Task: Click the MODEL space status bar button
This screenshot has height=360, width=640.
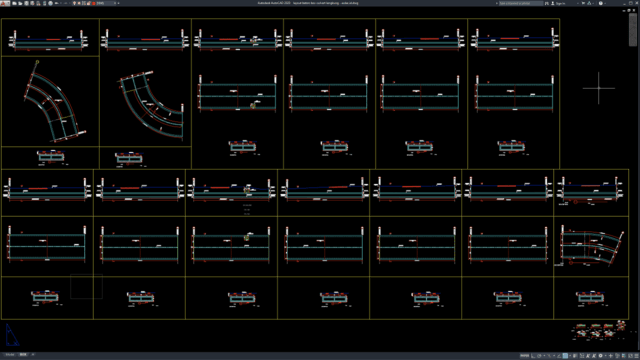Action: click(x=524, y=356)
